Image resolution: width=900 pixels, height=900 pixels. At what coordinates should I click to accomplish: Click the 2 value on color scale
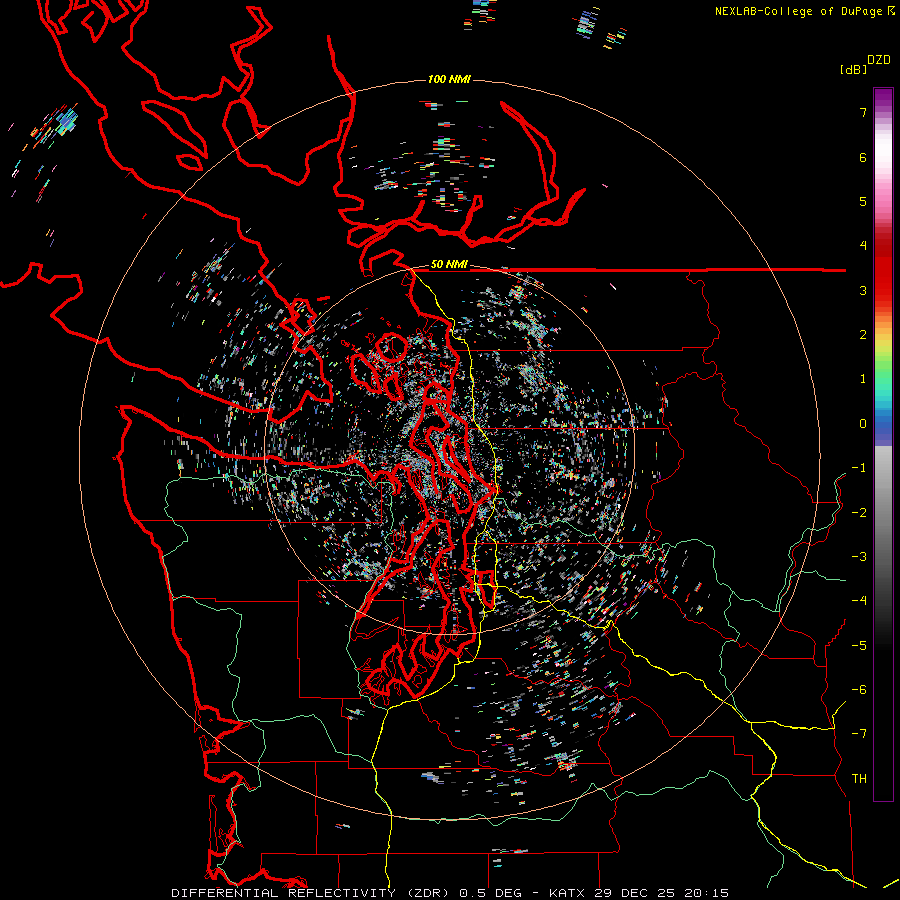(863, 335)
